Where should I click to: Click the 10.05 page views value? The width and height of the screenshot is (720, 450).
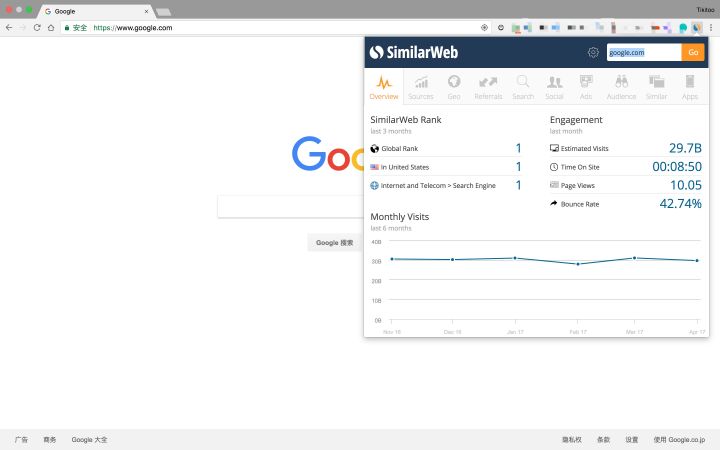[x=686, y=185]
